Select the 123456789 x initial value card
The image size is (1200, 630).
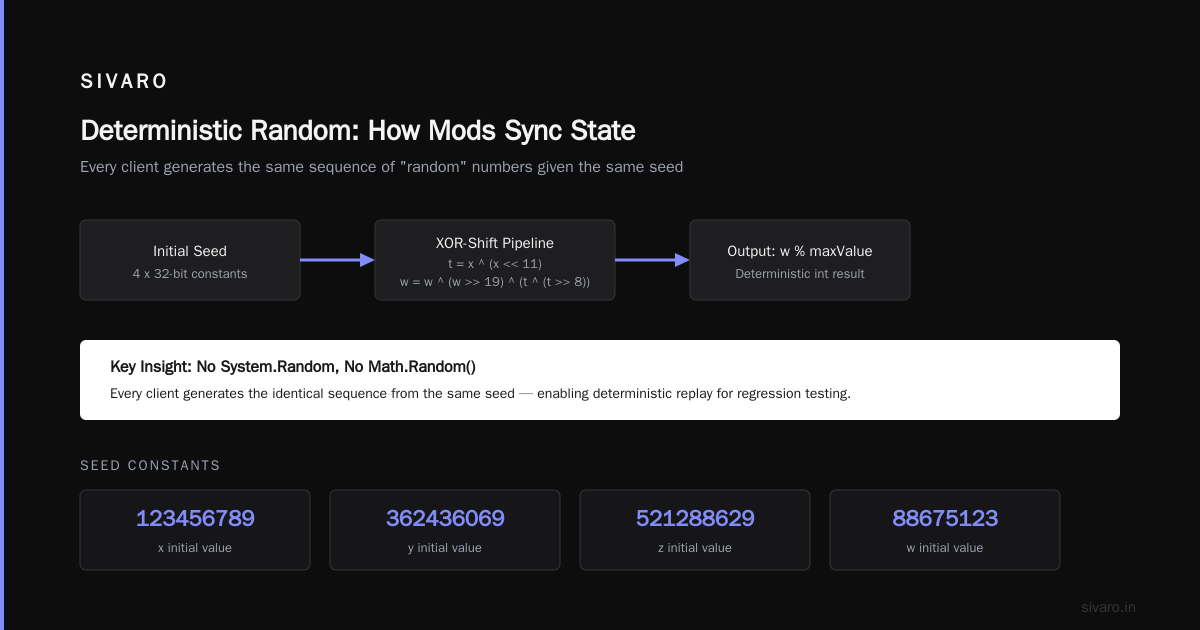(195, 530)
